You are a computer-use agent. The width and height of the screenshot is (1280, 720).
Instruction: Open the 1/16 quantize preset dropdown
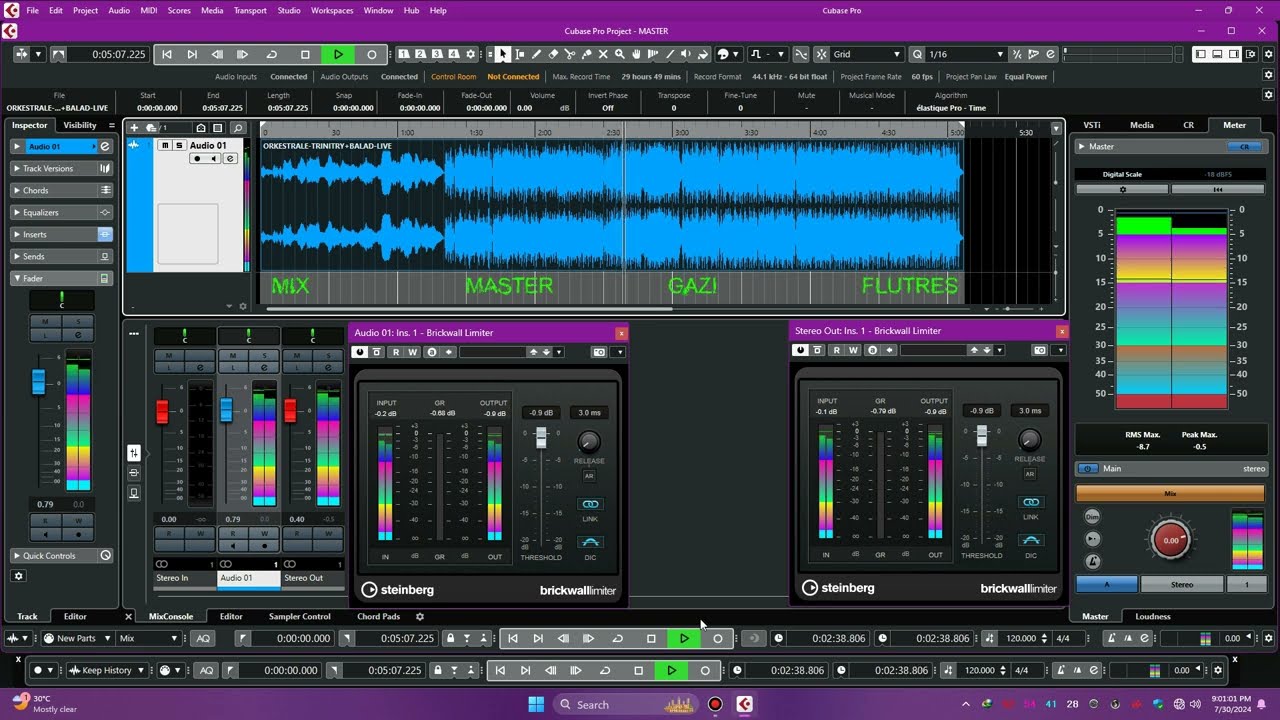coord(965,54)
